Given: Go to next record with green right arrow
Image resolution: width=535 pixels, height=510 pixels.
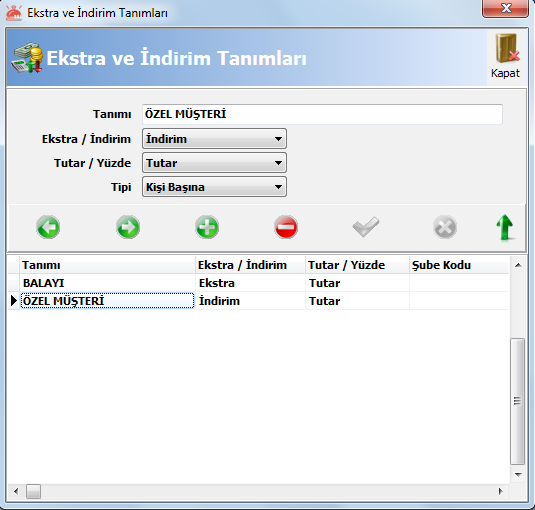Looking at the screenshot, I should (x=128, y=227).
